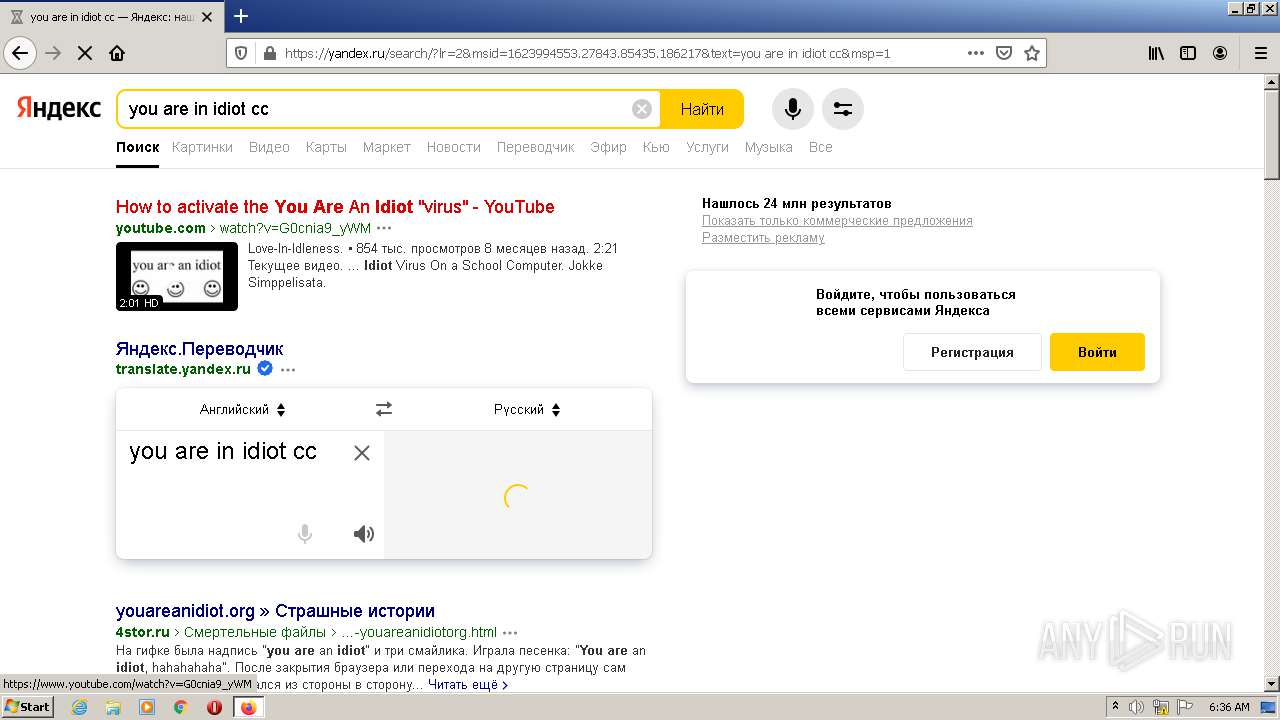
Task: Click Читать ещё link
Action: [468, 685]
